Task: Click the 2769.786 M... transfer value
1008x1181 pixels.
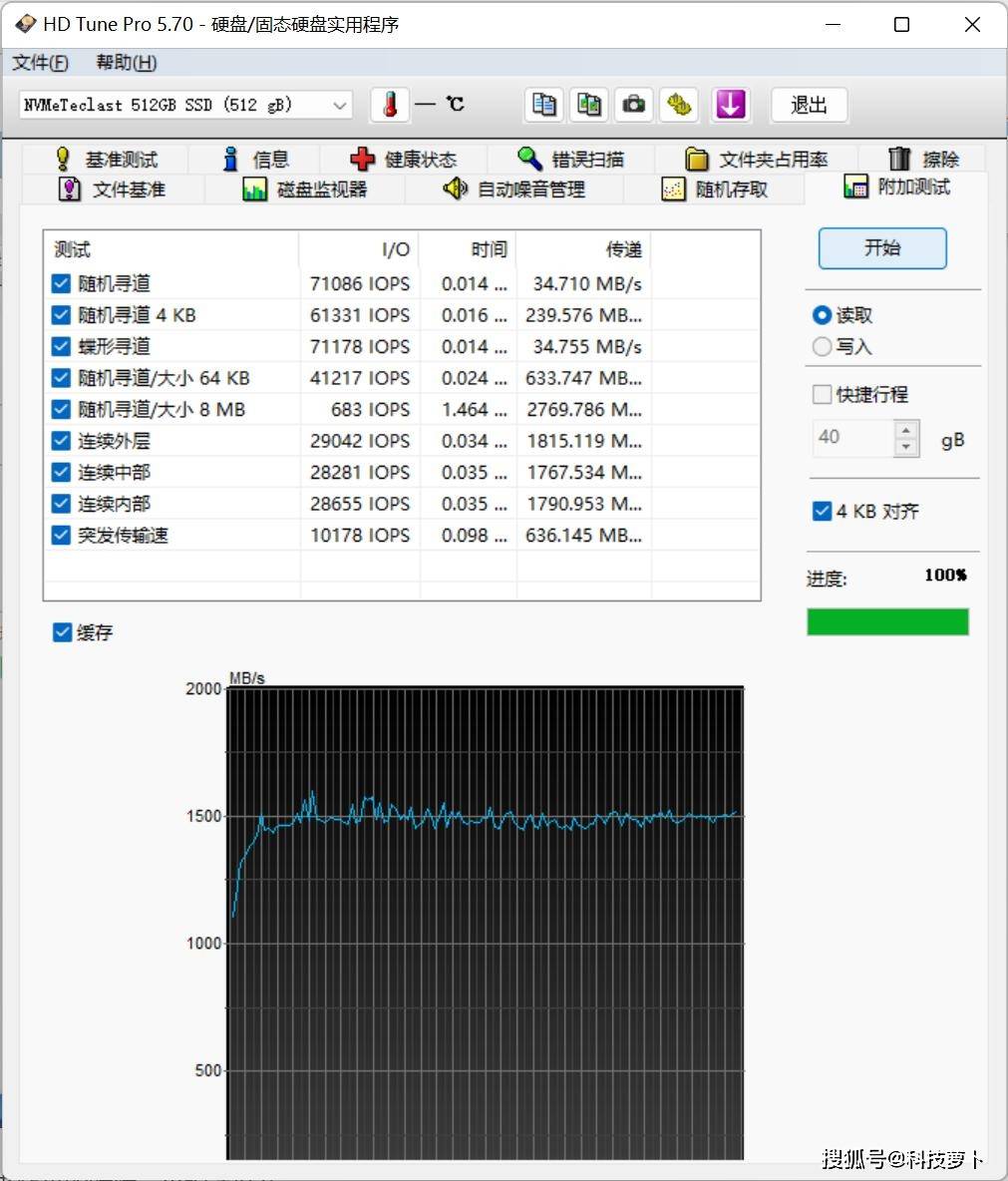Action: click(x=584, y=410)
